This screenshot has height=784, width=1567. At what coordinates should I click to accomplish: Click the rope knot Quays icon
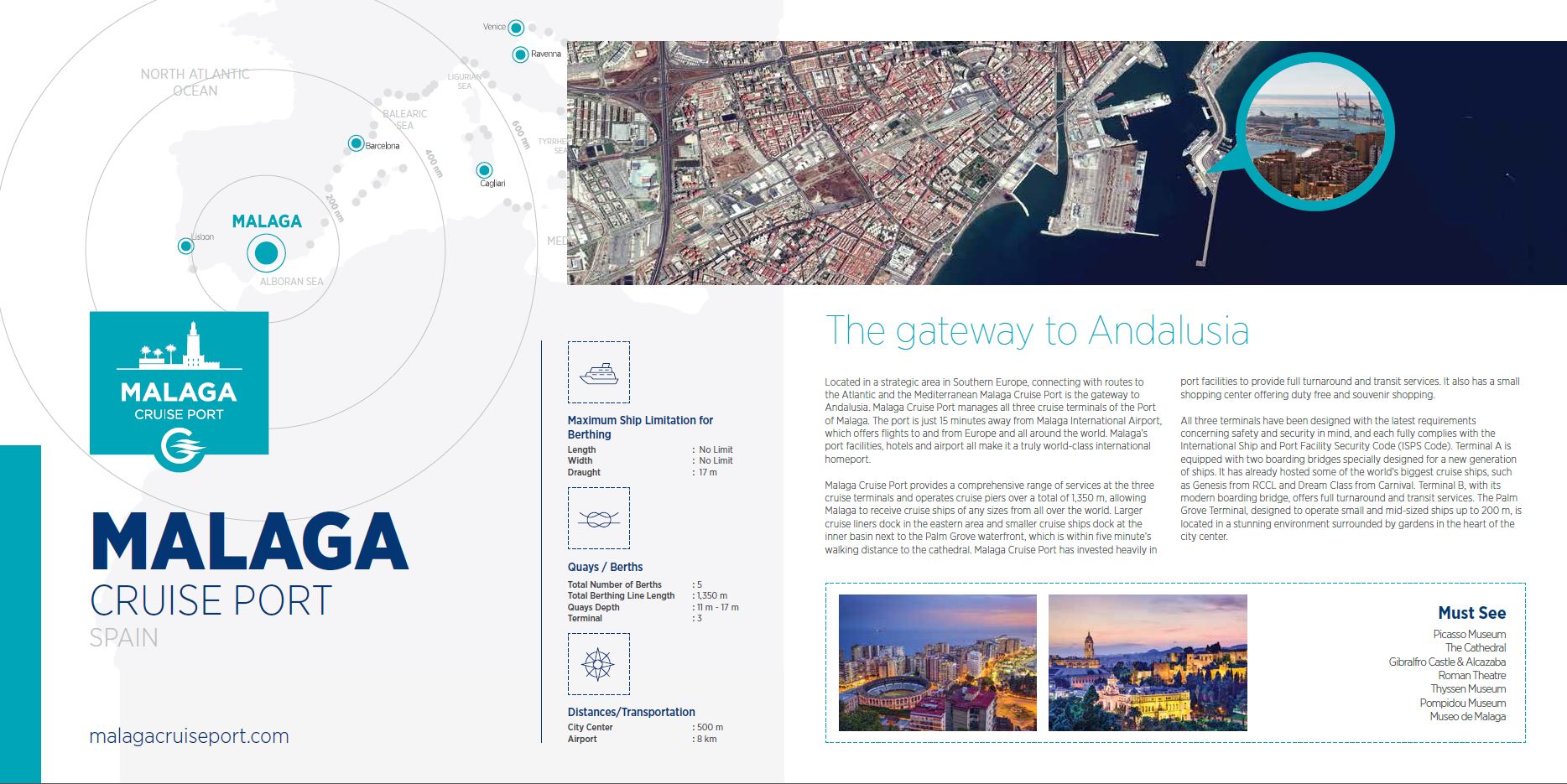598,519
